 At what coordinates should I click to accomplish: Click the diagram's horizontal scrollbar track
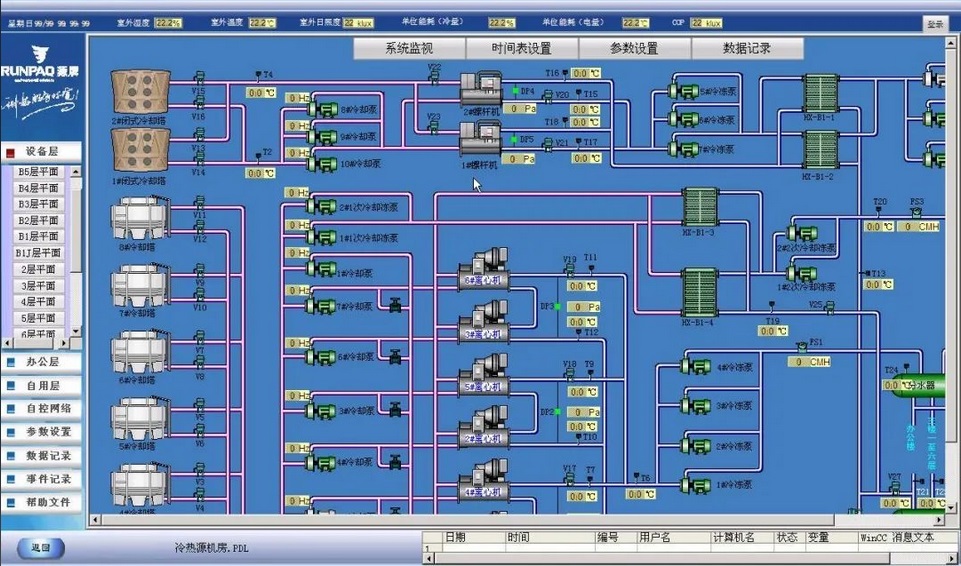click(500, 520)
